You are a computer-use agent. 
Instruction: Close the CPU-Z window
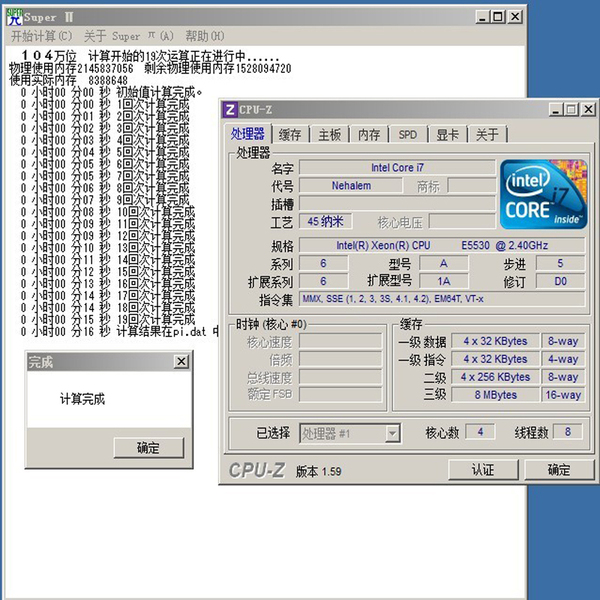[x=588, y=110]
